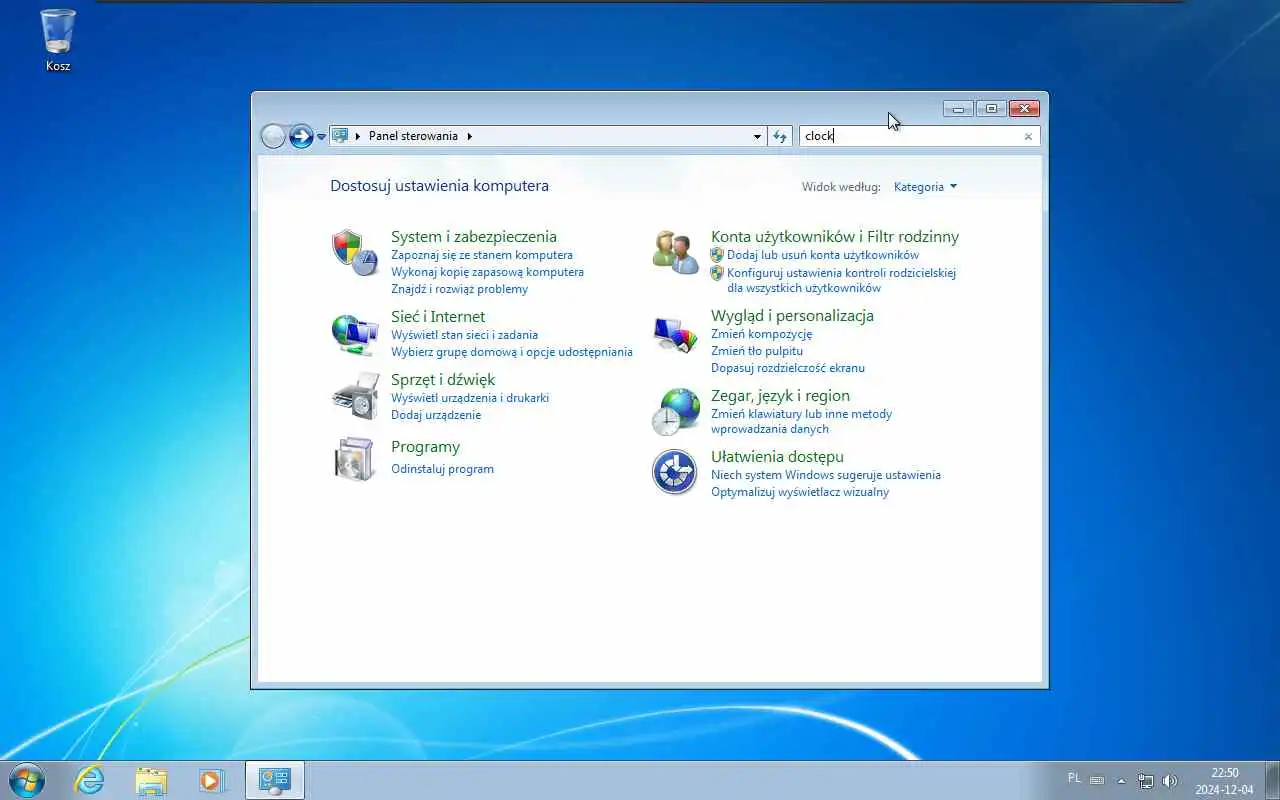Viewport: 1280px width, 800px height.
Task: Open Sieć i Internet heading
Action: point(438,317)
